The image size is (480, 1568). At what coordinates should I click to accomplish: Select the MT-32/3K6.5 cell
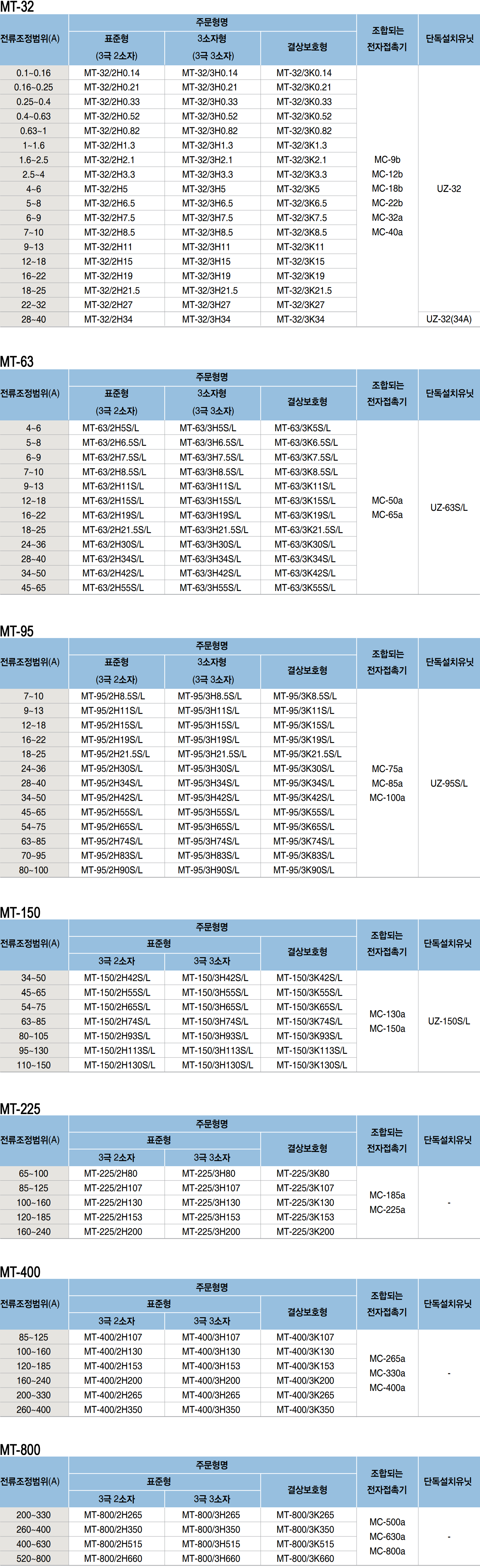[302, 204]
